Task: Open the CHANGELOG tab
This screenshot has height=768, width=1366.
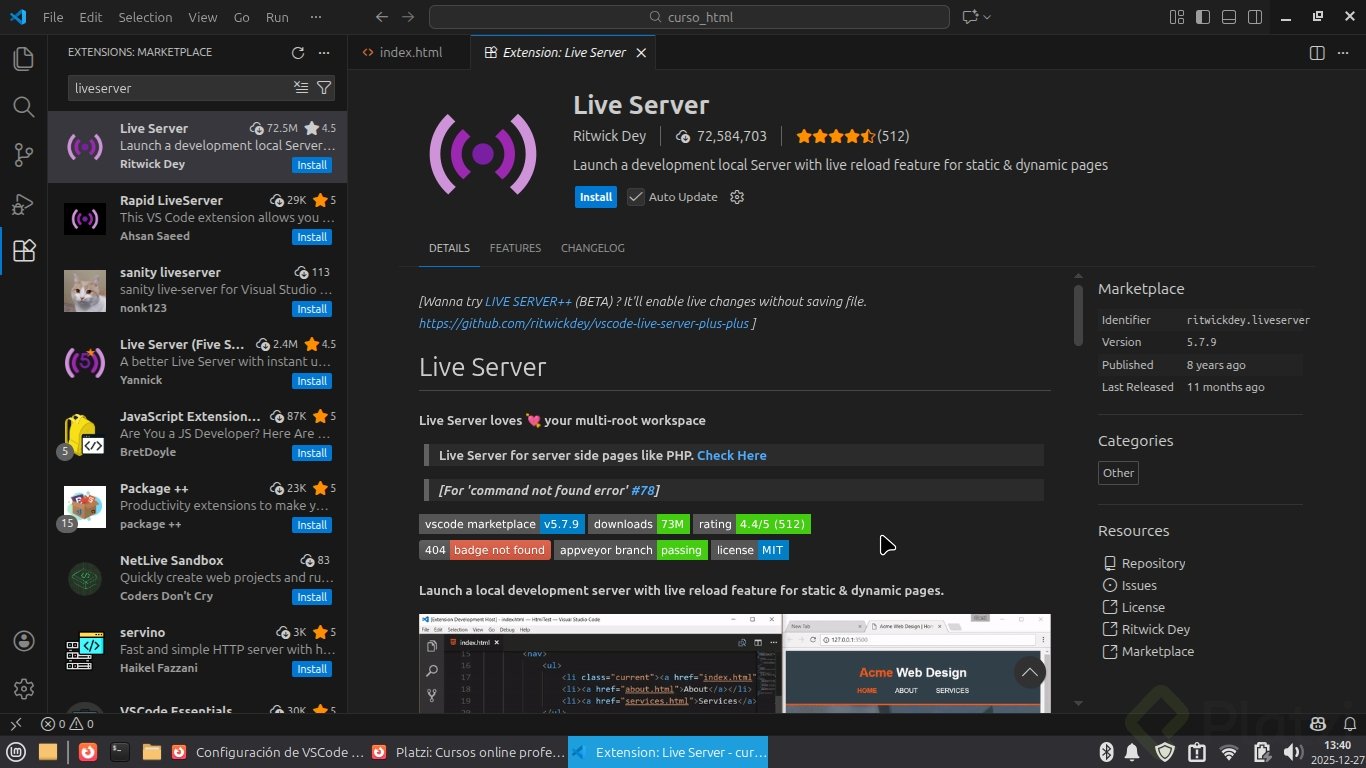Action: coord(593,248)
